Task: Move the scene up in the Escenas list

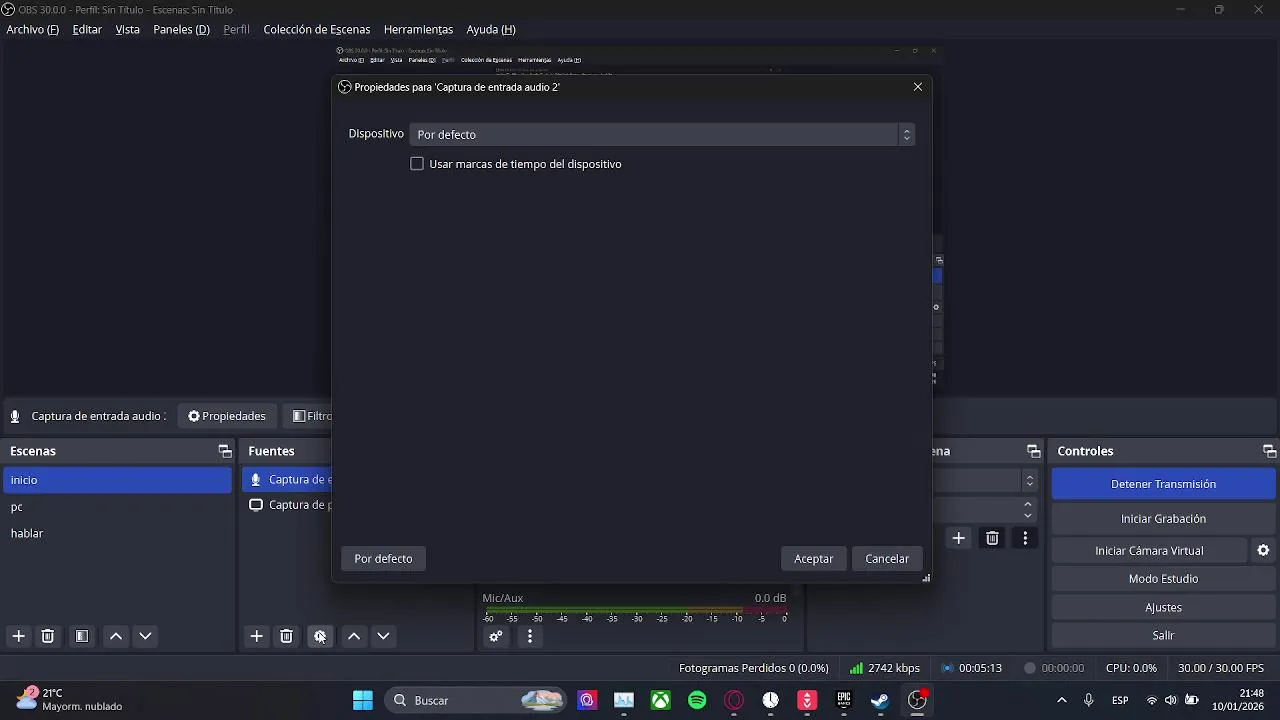Action: coord(116,636)
